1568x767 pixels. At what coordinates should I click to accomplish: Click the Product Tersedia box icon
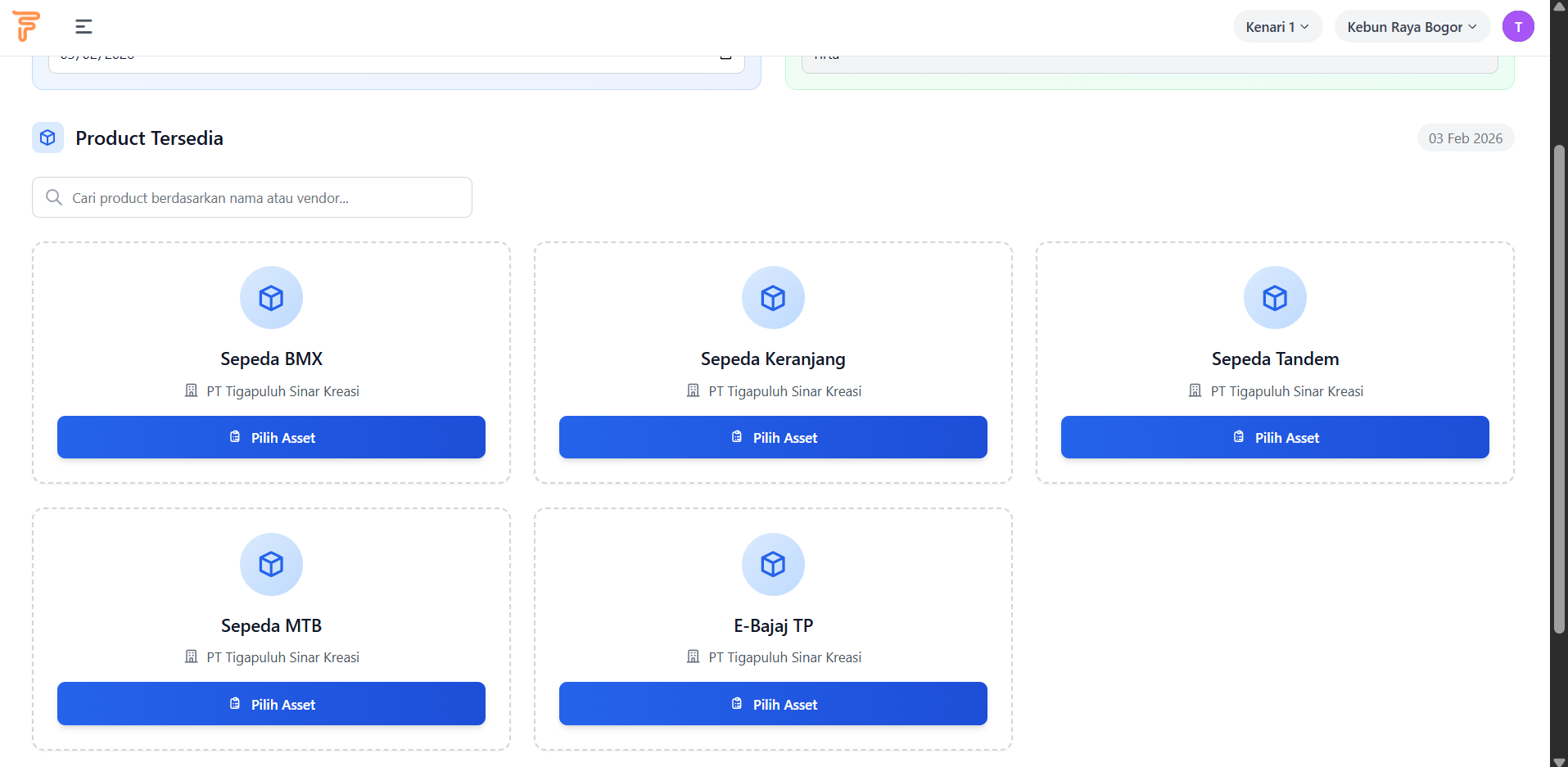click(x=47, y=138)
